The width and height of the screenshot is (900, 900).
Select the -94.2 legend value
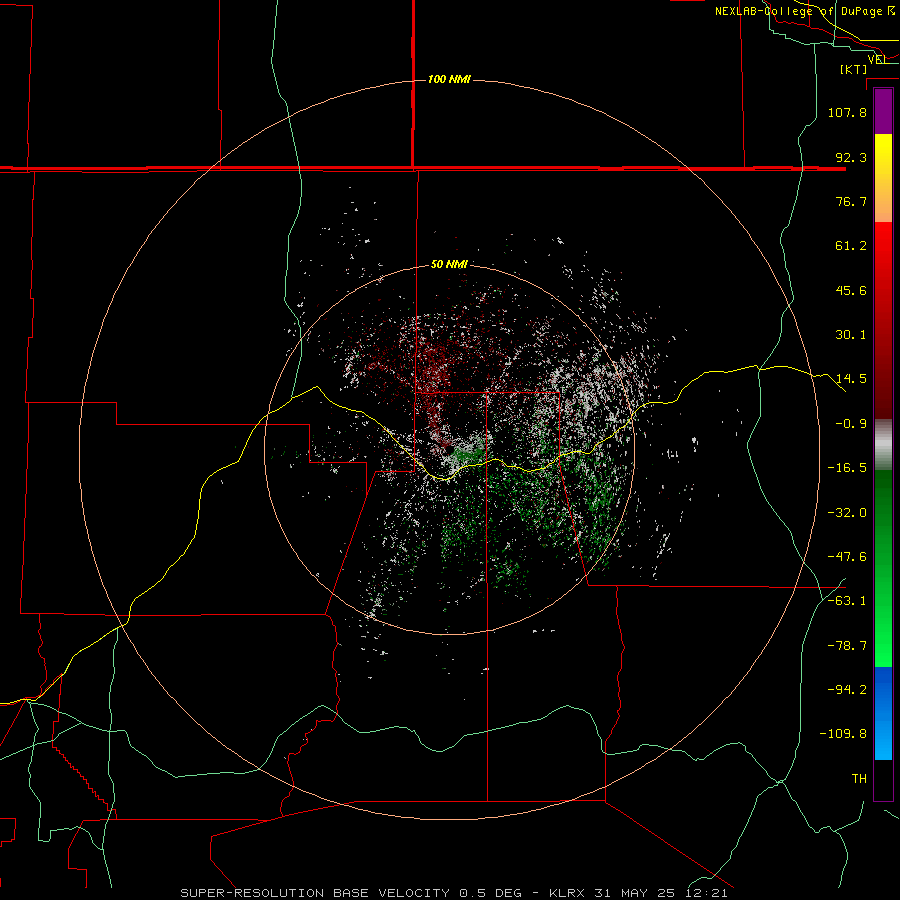pyautogui.click(x=847, y=690)
